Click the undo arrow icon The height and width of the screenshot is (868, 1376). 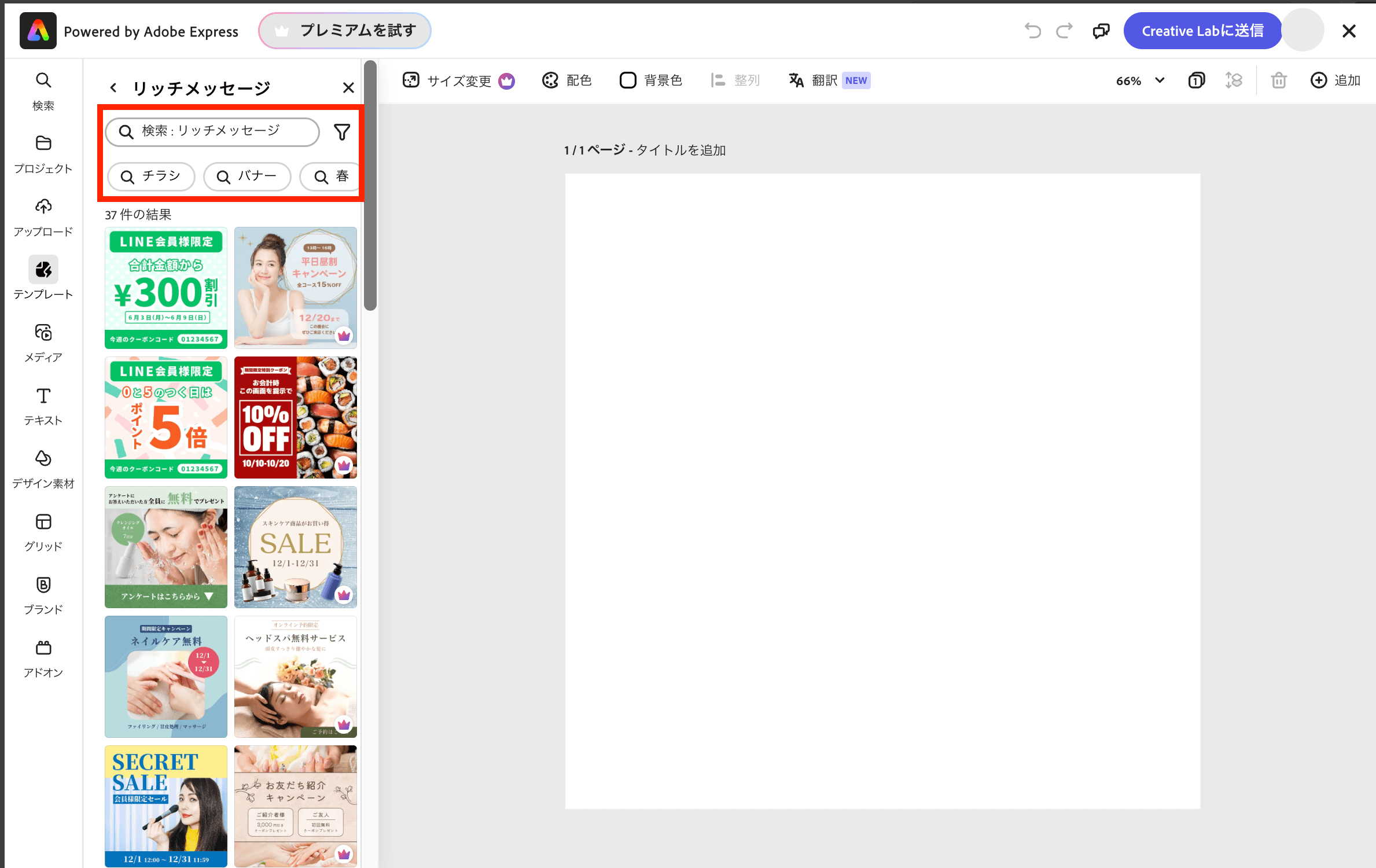1032,31
